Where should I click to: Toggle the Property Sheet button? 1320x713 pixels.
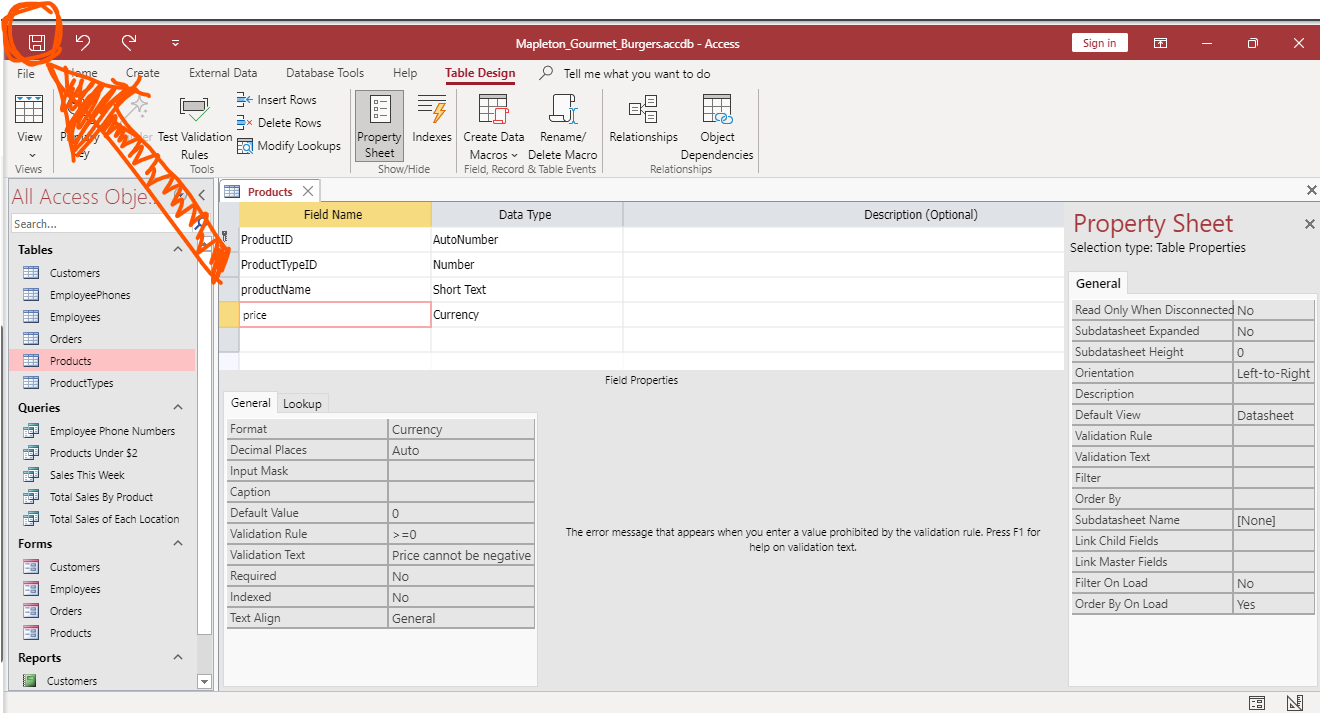click(380, 126)
